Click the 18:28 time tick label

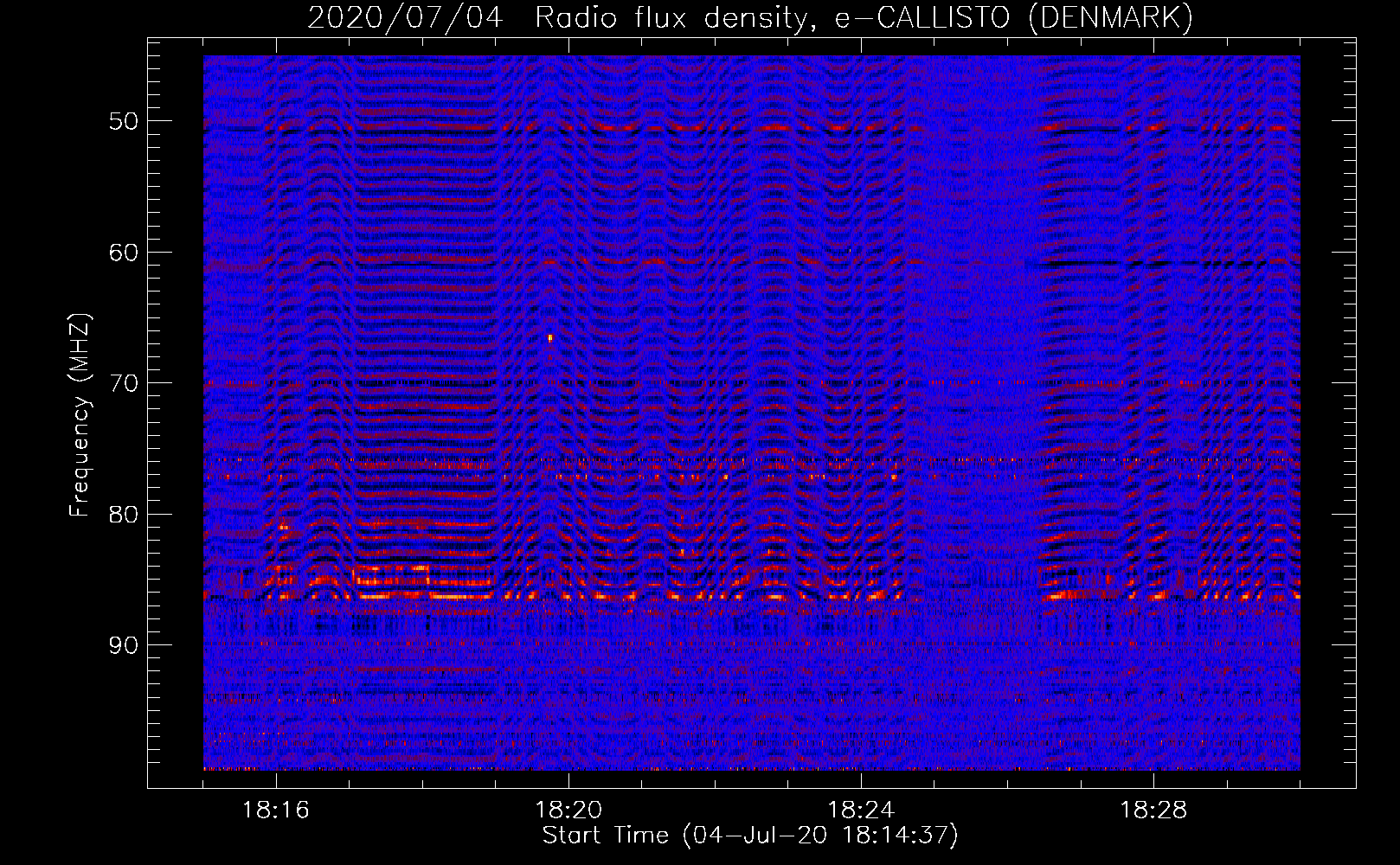(1153, 811)
